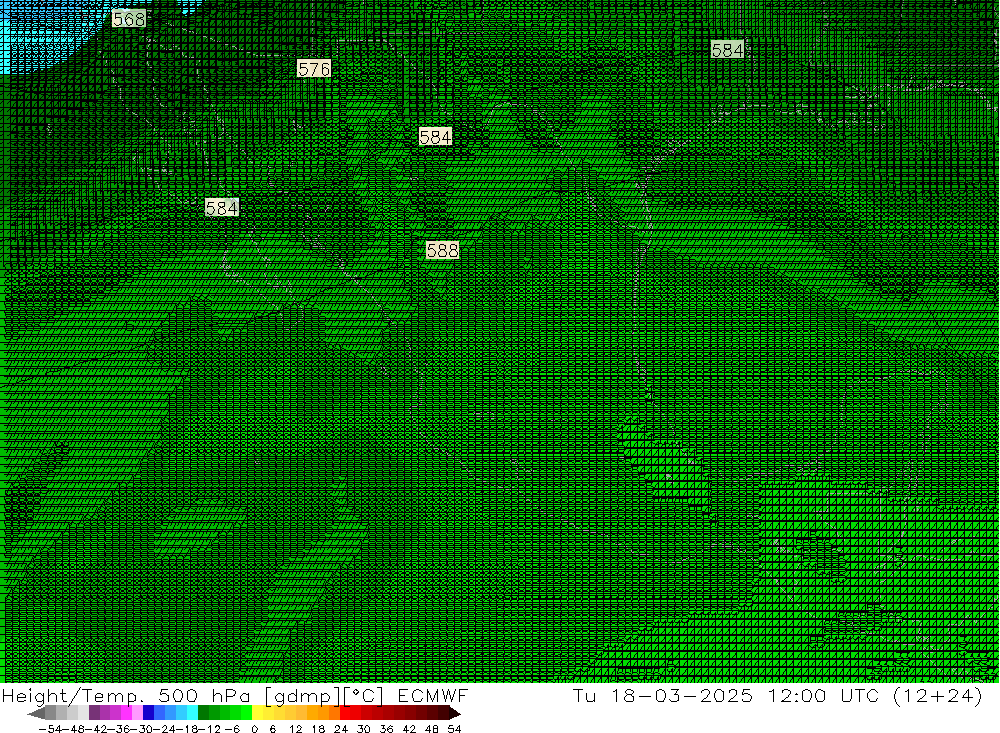Click the '(12+24)' forecast offset text
The image size is (1000, 733).
(938, 695)
